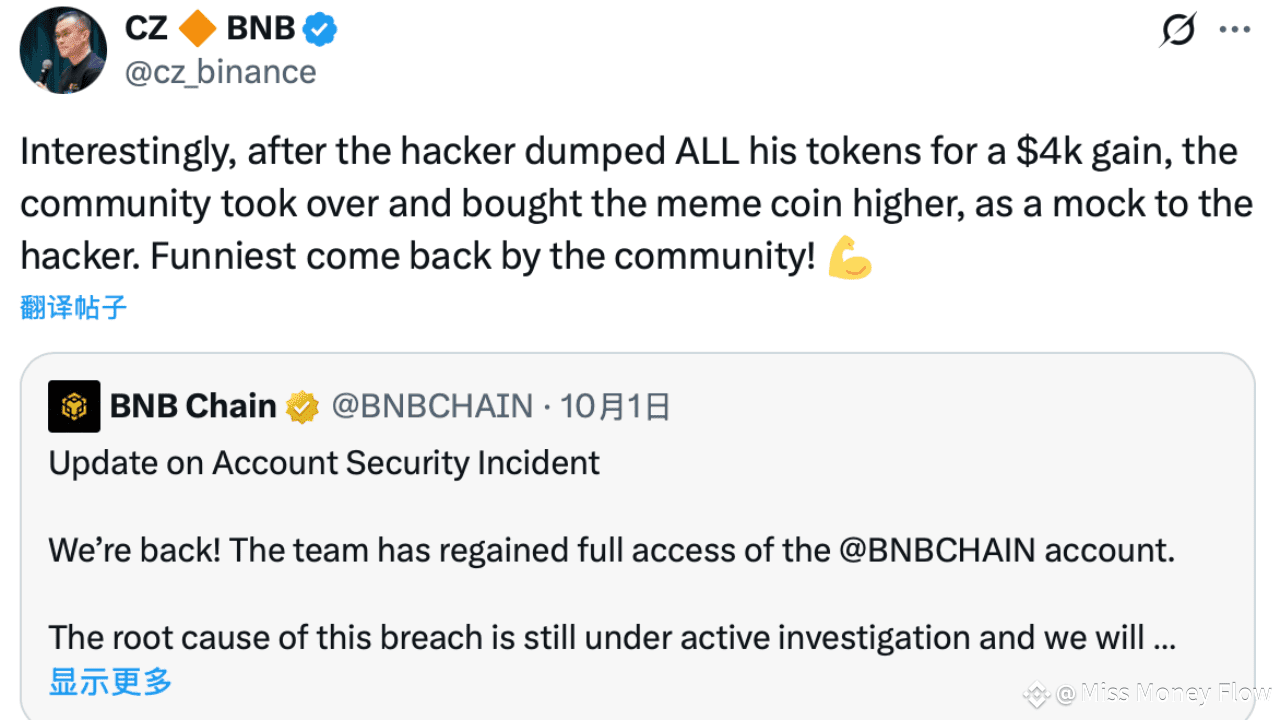Click the flexed biceps emoji

850,259
